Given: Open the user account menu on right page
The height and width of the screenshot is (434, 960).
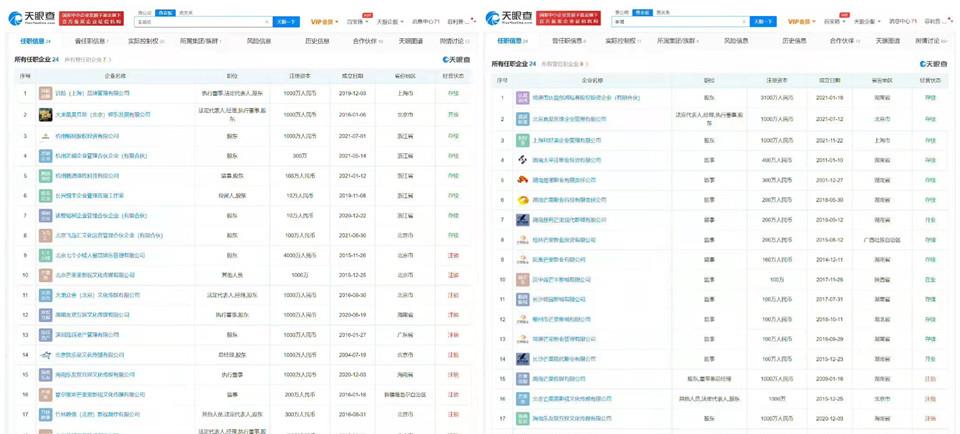Looking at the screenshot, I should click(x=940, y=21).
